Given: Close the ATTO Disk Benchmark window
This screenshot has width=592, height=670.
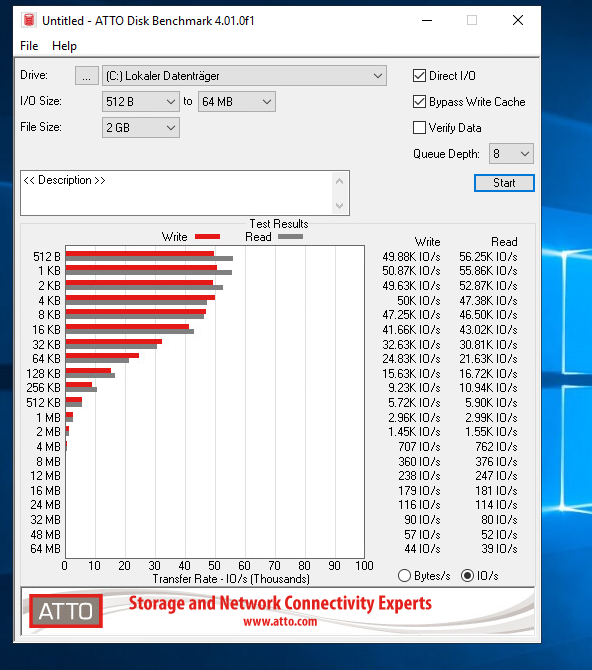Looking at the screenshot, I should (518, 20).
